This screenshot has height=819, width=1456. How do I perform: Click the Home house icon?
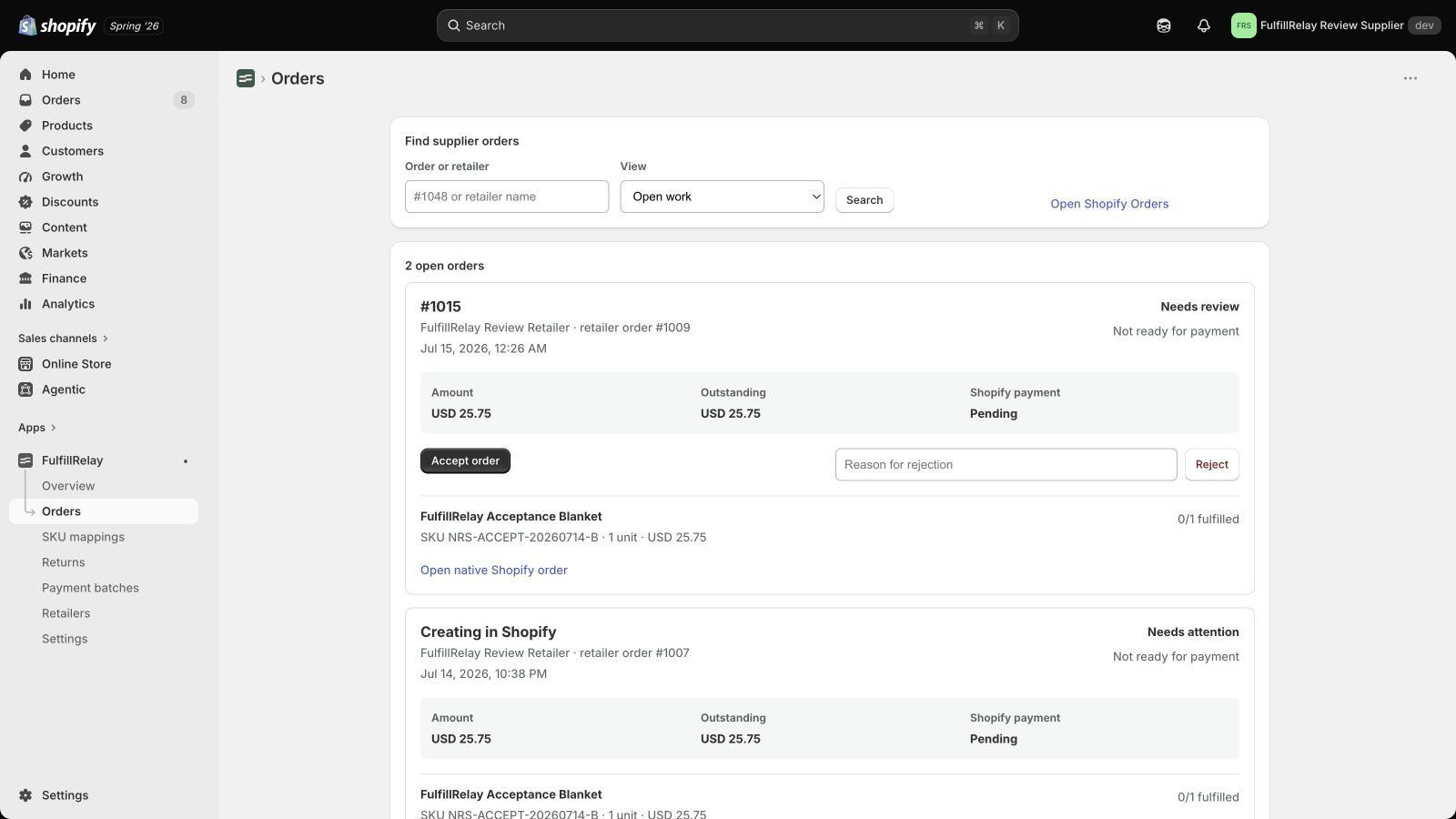coord(25,75)
